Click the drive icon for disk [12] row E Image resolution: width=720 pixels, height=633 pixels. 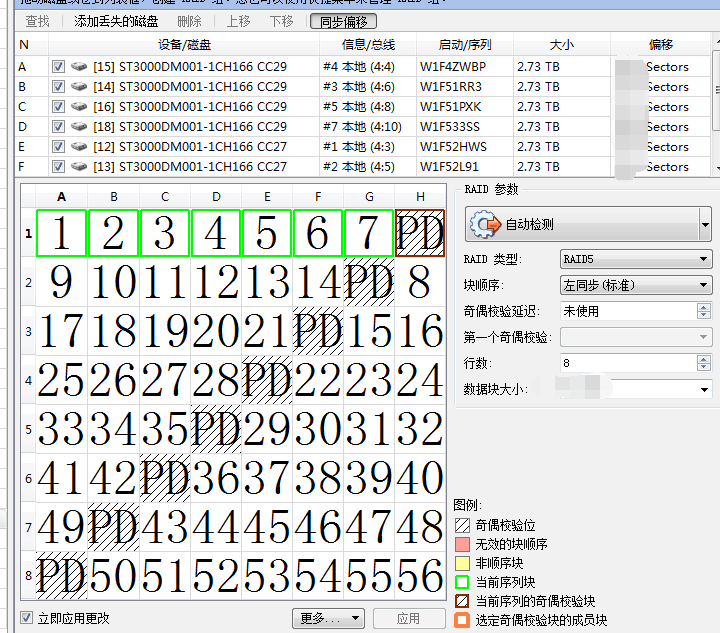click(x=80, y=147)
